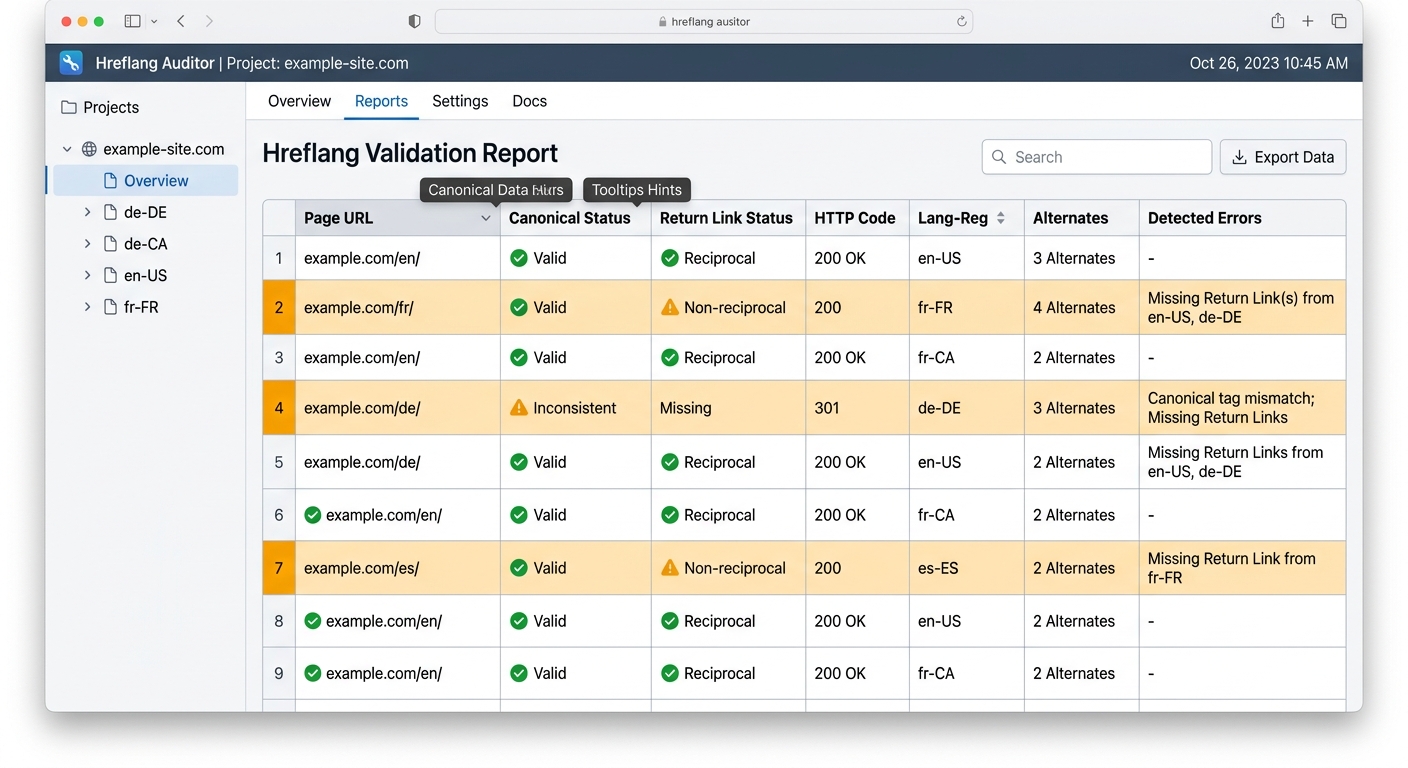
Task: Open the Docs tab
Action: 529,101
